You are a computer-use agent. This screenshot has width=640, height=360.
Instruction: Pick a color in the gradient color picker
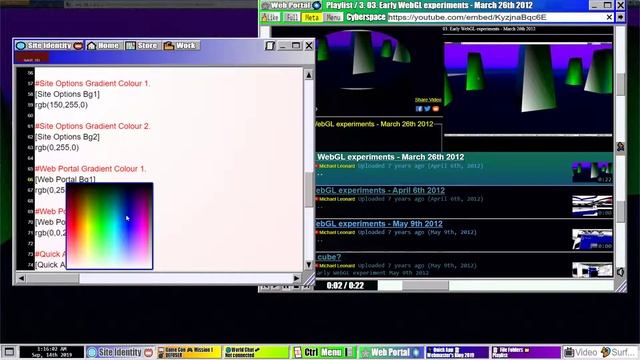coord(109,226)
